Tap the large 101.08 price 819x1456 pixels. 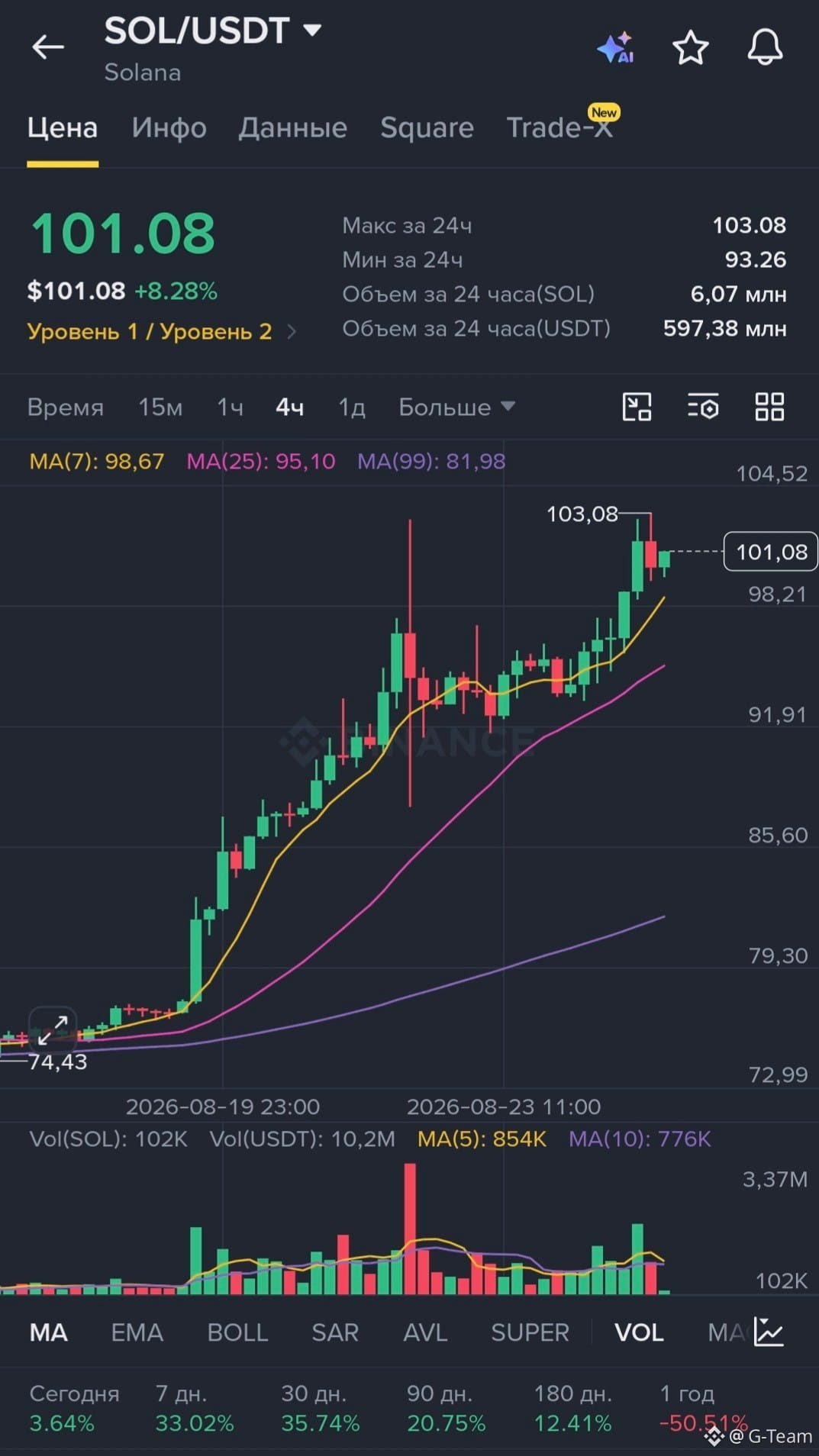click(123, 234)
